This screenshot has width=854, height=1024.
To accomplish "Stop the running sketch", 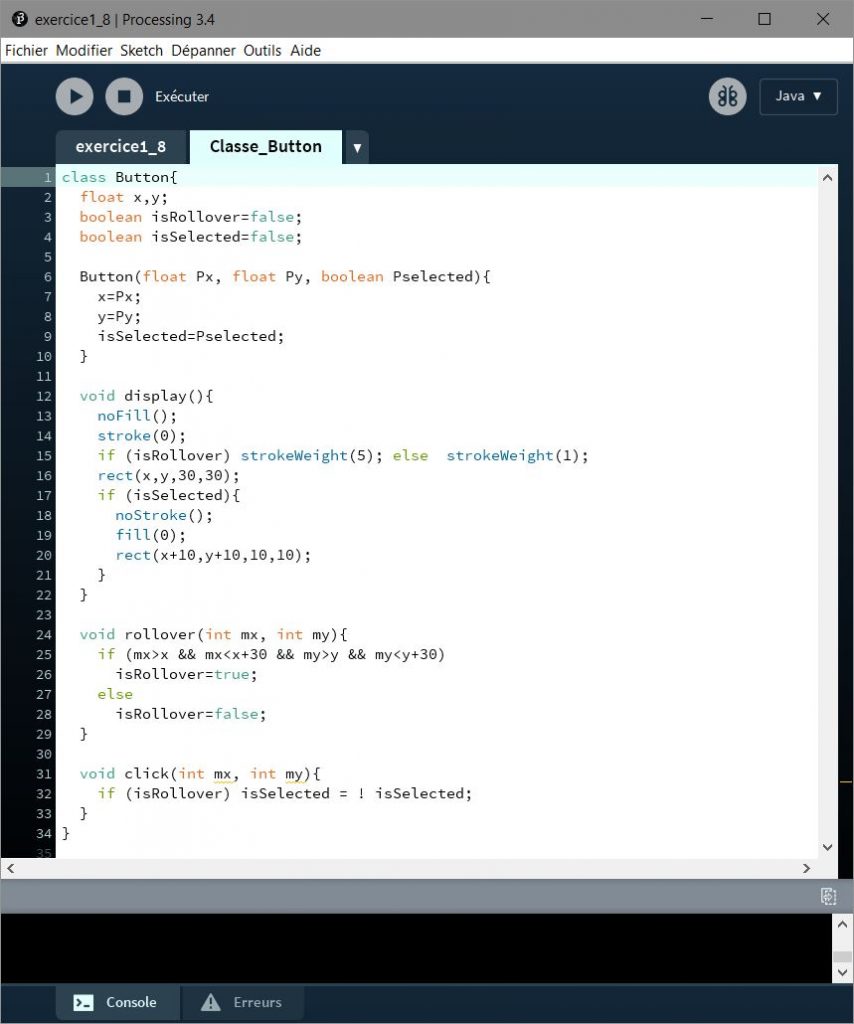I will 124,97.
